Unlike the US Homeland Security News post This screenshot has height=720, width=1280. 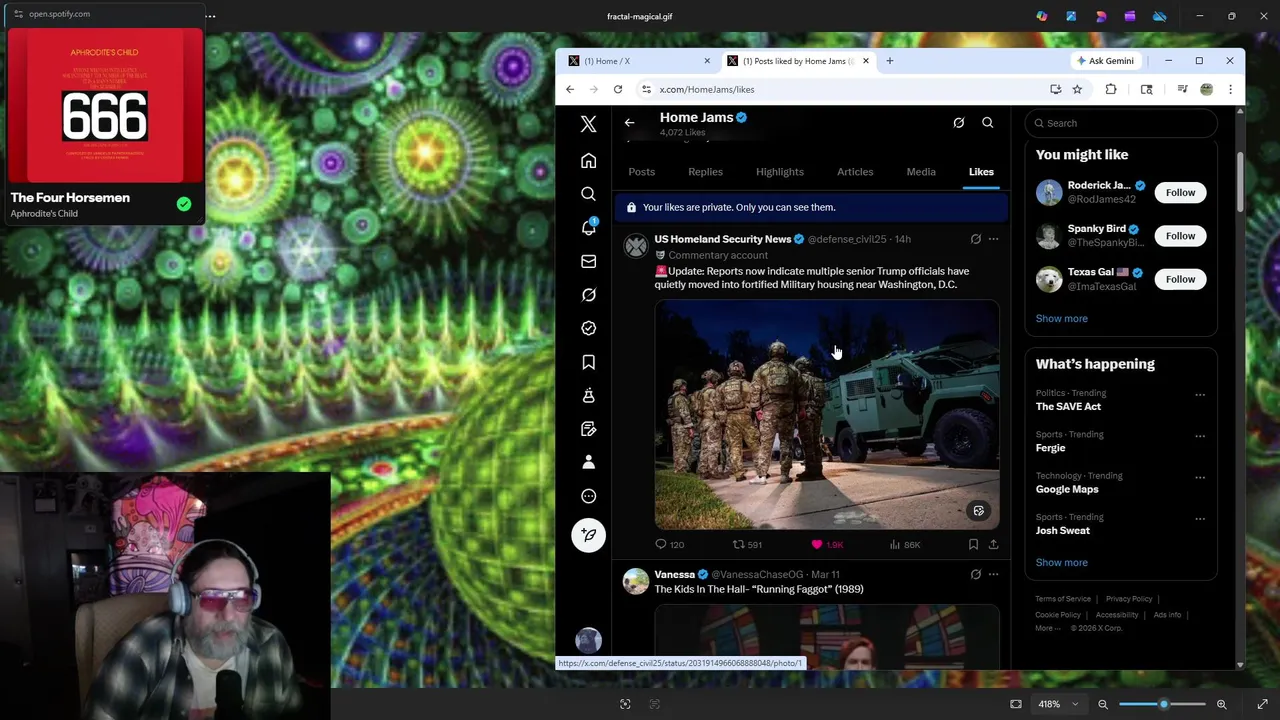(x=826, y=544)
